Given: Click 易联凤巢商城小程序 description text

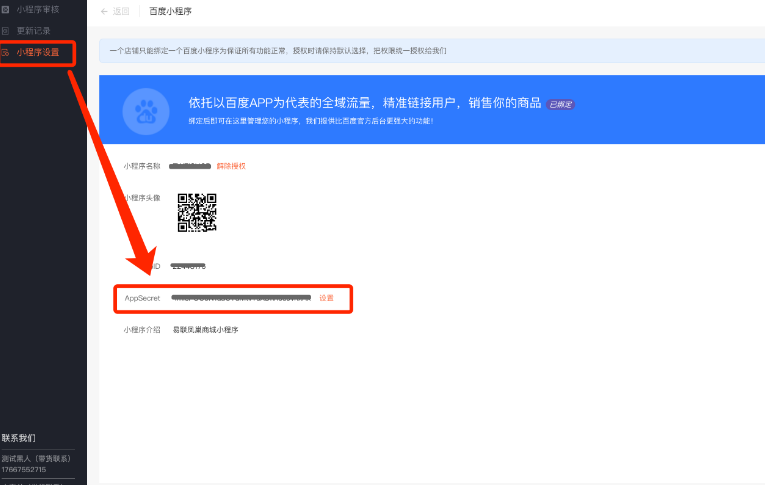Looking at the screenshot, I should 205,330.
